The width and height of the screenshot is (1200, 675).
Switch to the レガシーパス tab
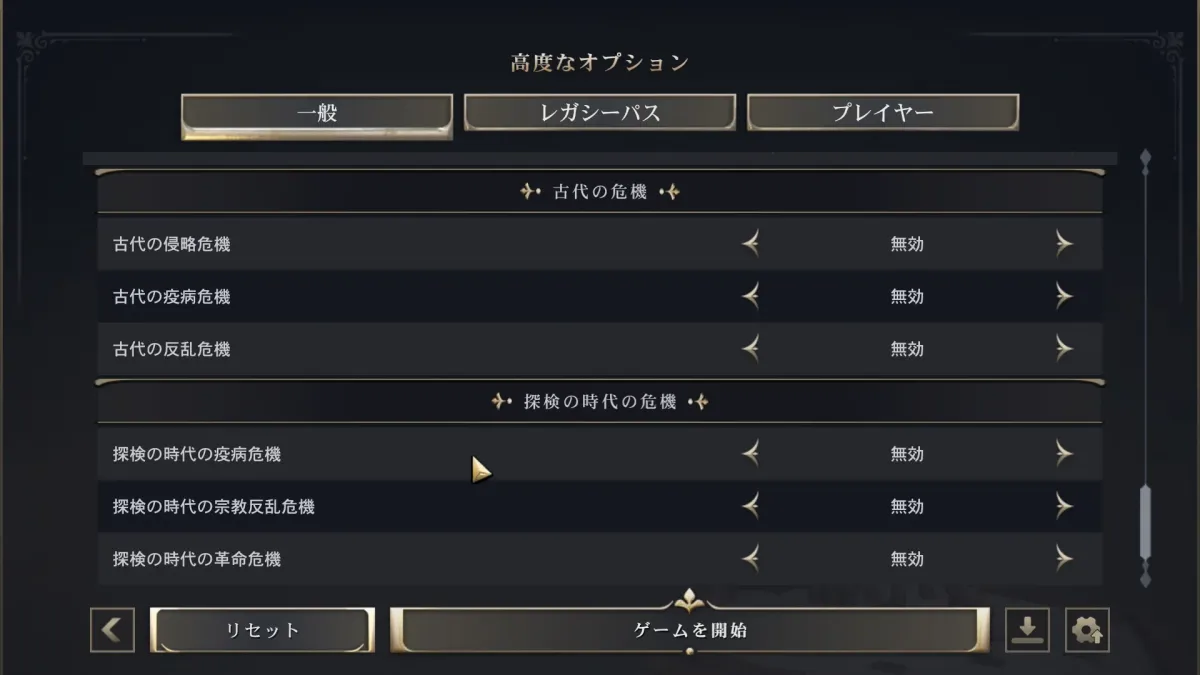click(x=600, y=113)
